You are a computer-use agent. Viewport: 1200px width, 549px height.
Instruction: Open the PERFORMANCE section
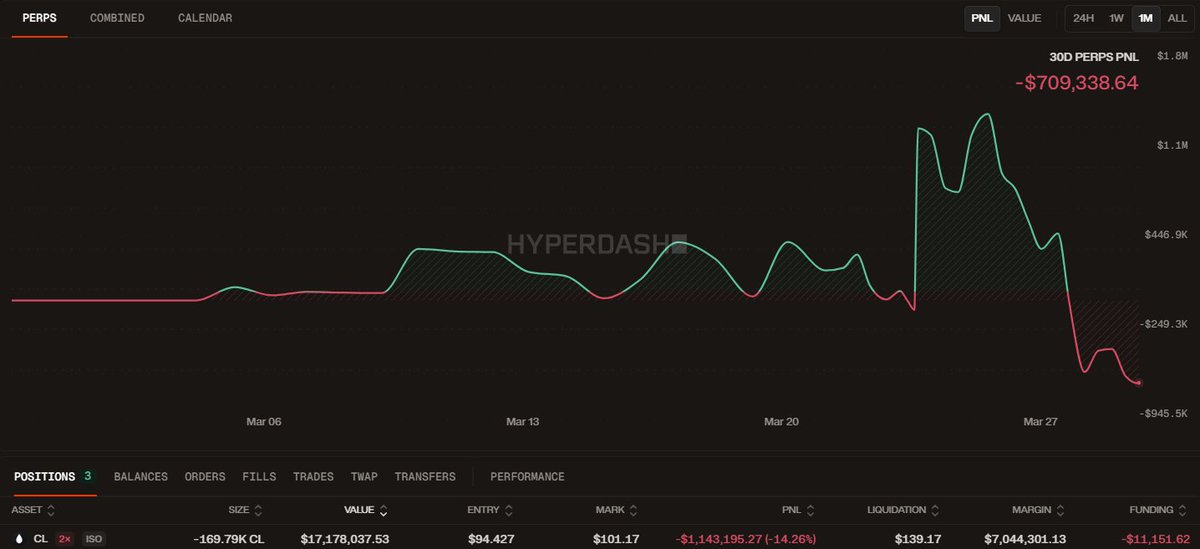pyautogui.click(x=527, y=477)
